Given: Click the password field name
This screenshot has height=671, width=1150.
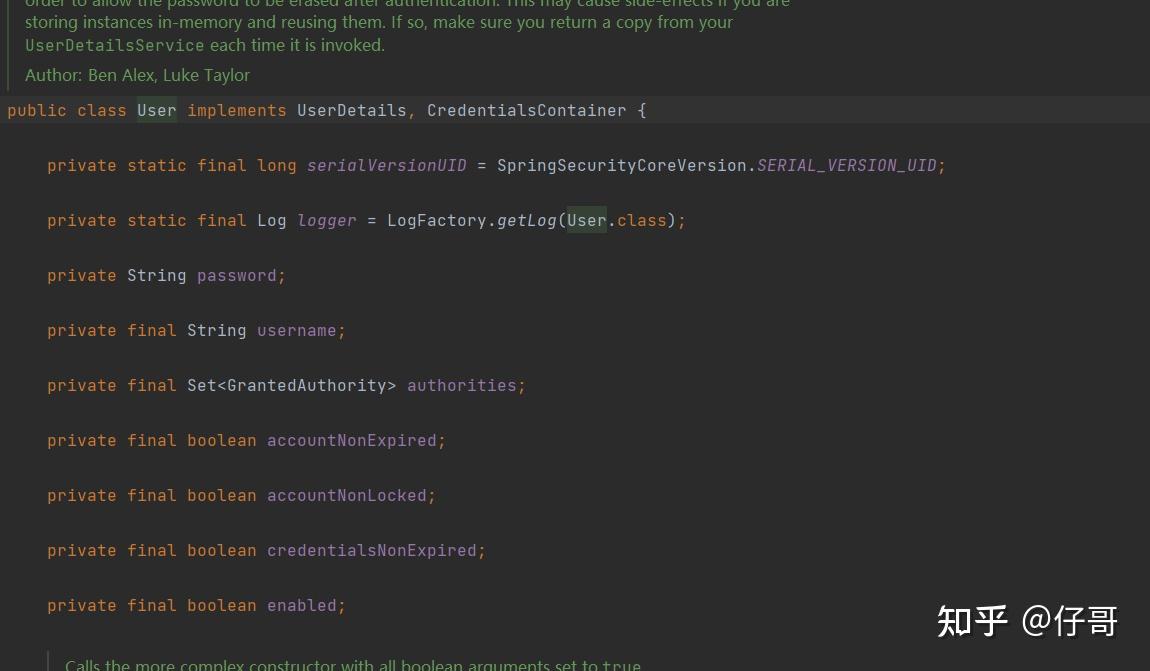Looking at the screenshot, I should tap(237, 275).
